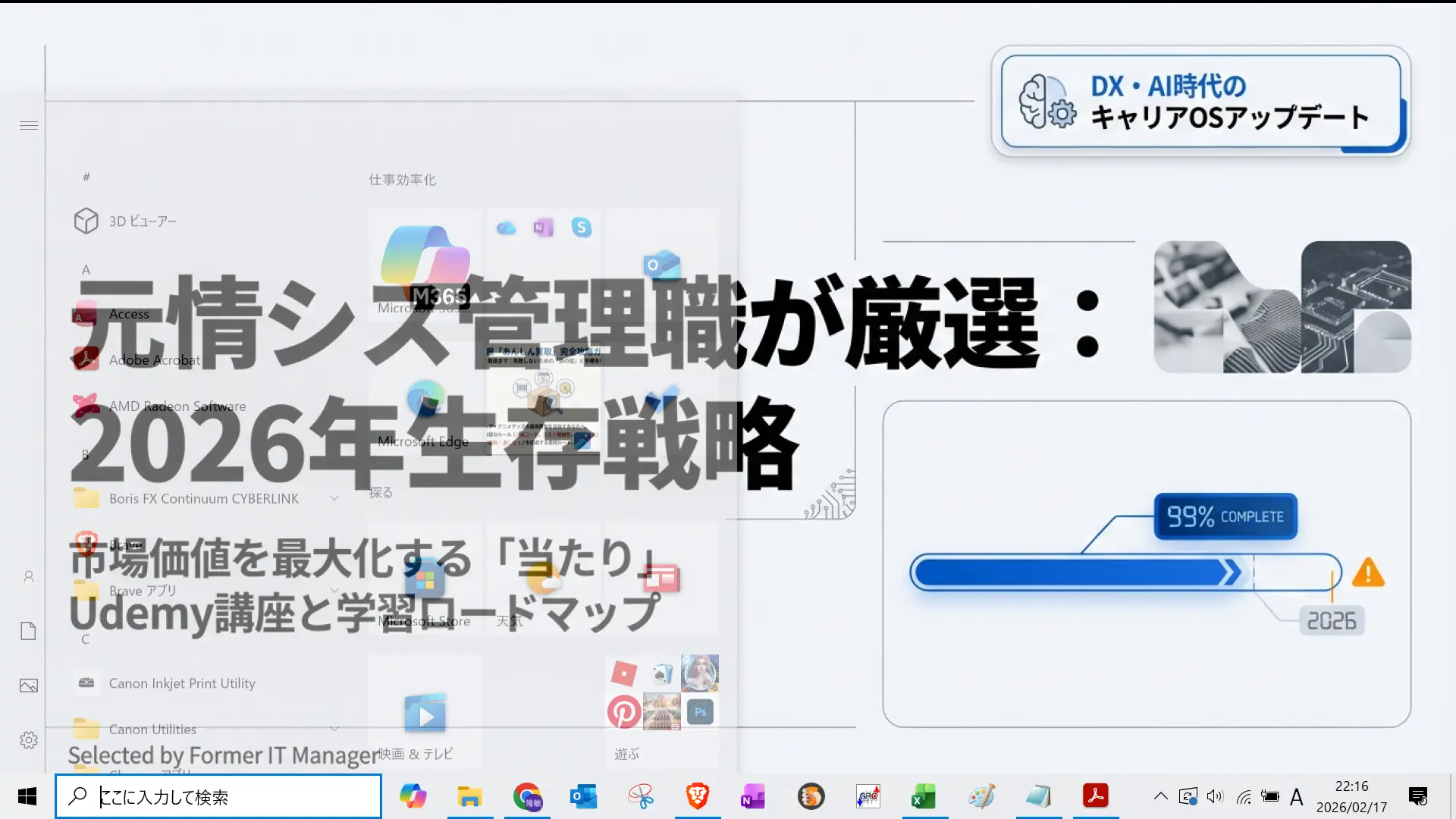Click the Snipping Tool taskbar icon
The width and height of the screenshot is (1456, 819).
[x=641, y=796]
